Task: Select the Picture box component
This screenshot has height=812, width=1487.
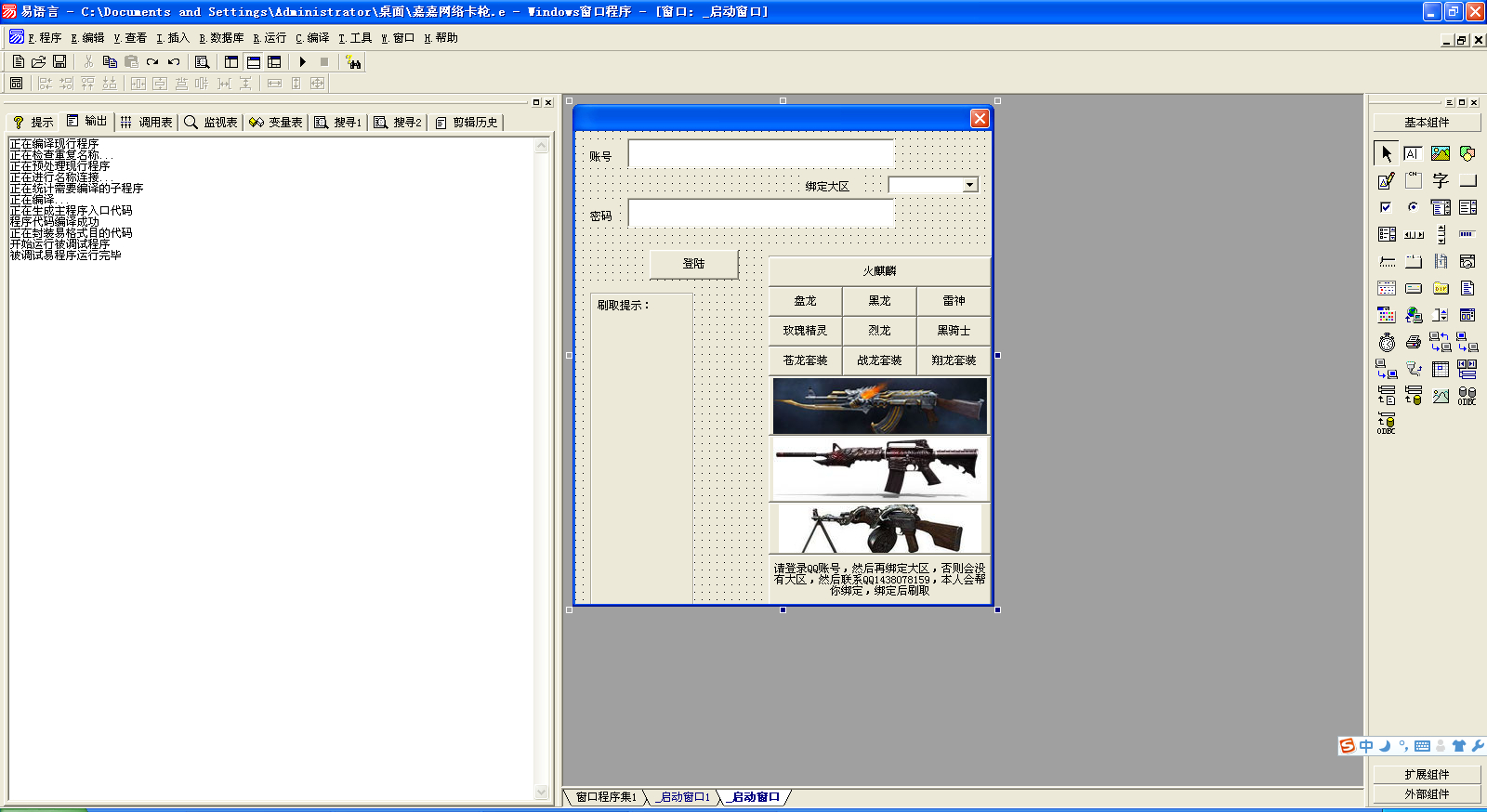Action: pyautogui.click(x=1441, y=153)
